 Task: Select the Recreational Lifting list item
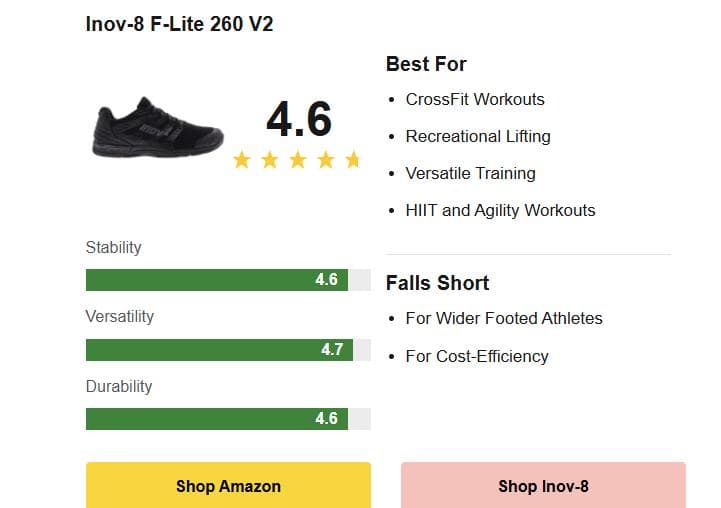click(x=478, y=136)
